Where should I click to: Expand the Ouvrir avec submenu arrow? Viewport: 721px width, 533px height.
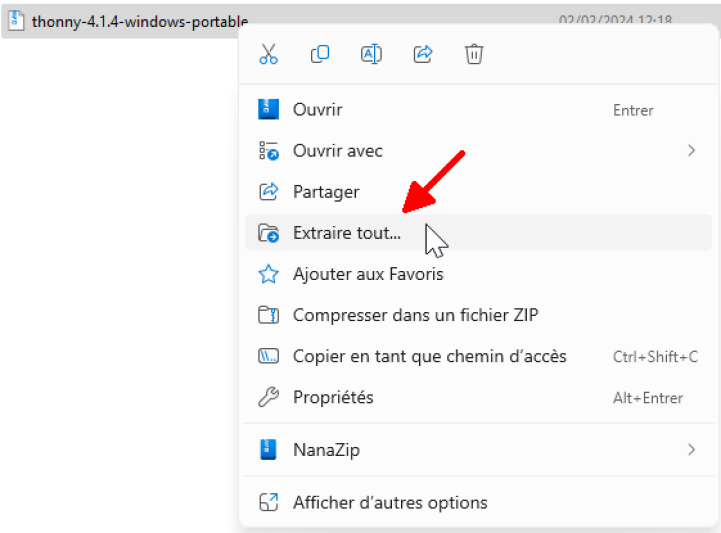(690, 151)
